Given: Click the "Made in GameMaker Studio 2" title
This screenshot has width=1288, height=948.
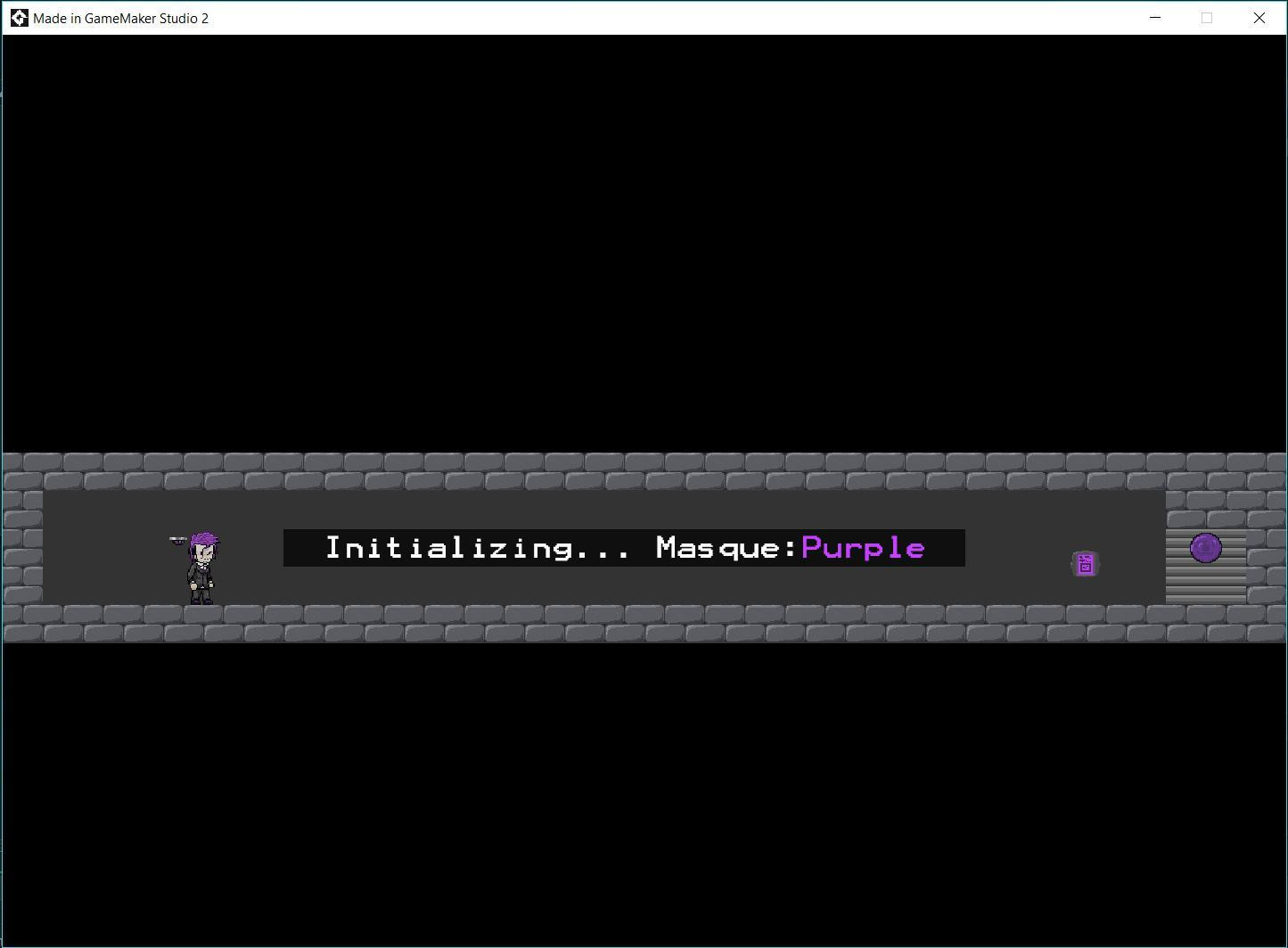Looking at the screenshot, I should tap(120, 18).
